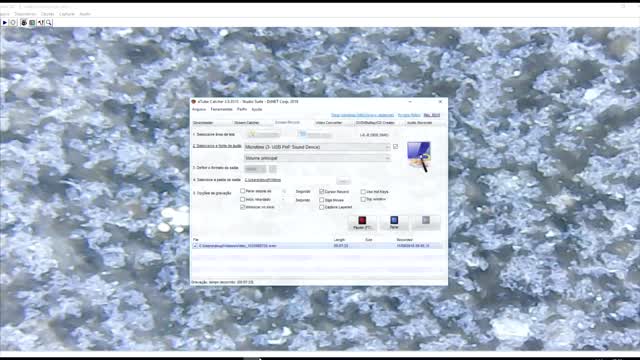Switch to the Video Converter tab
The image size is (640, 360).
point(329,122)
